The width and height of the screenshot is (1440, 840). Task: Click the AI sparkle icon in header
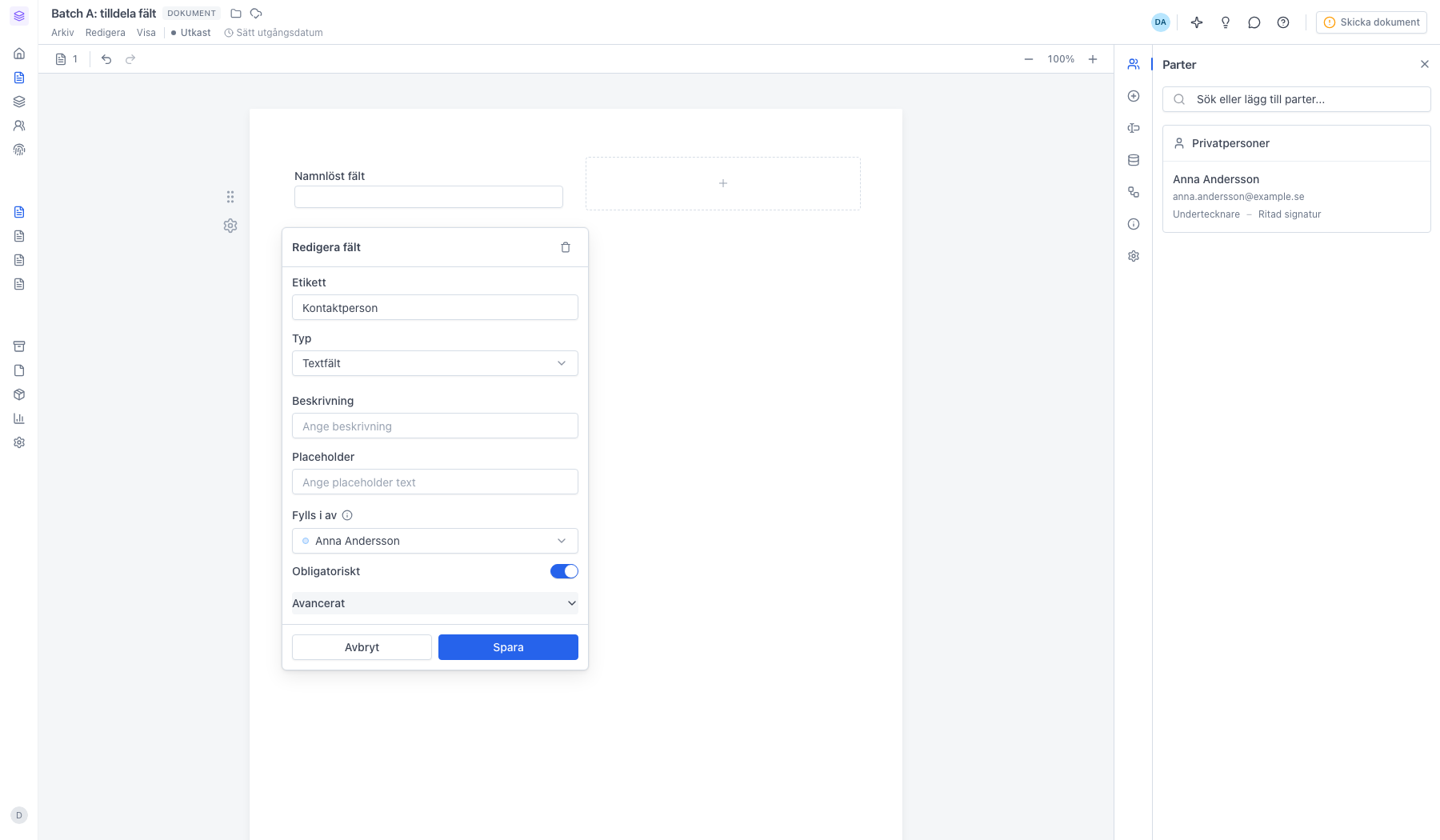(x=1197, y=22)
